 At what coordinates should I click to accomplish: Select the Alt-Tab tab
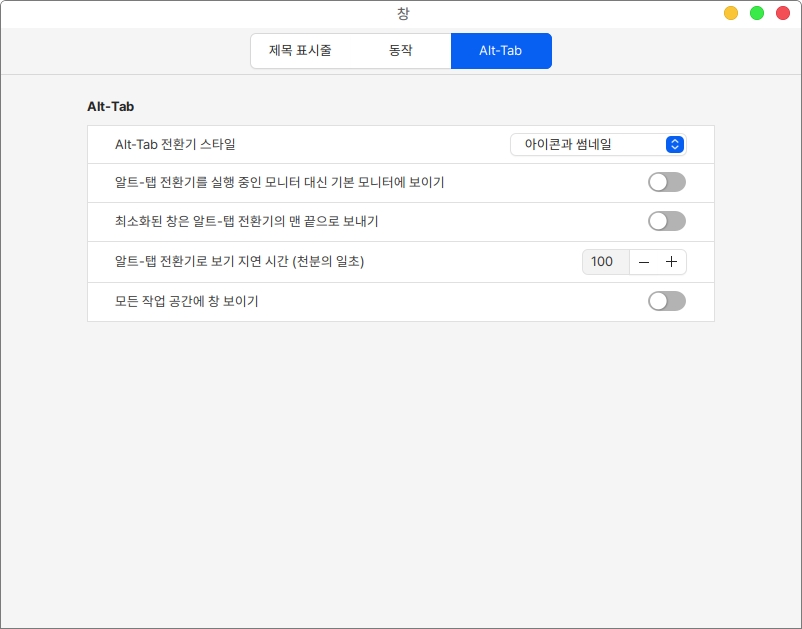pyautogui.click(x=500, y=51)
